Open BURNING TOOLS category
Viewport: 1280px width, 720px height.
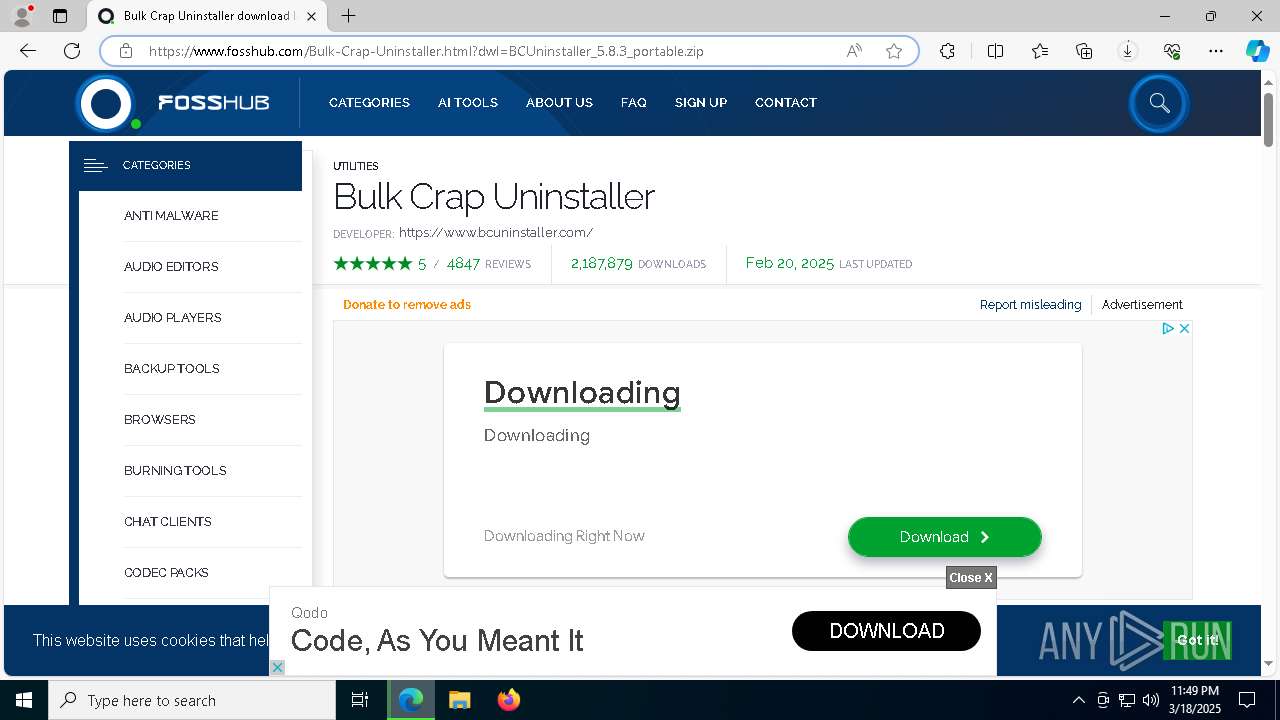175,471
